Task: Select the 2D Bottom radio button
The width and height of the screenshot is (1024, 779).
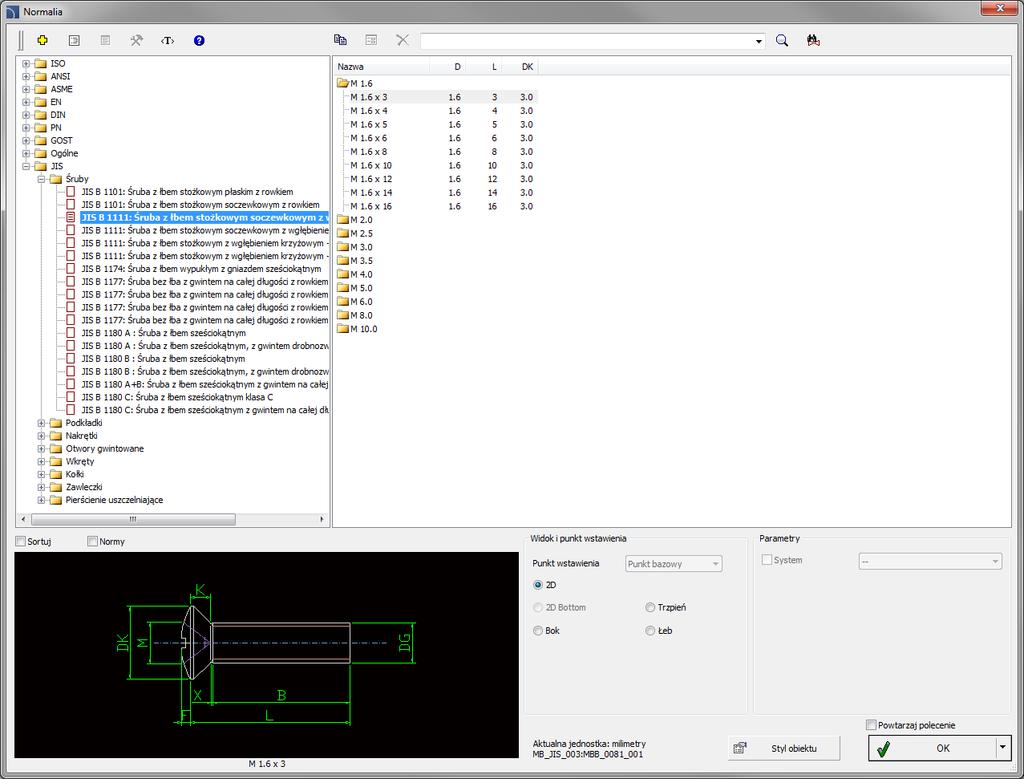Action: tap(538, 607)
